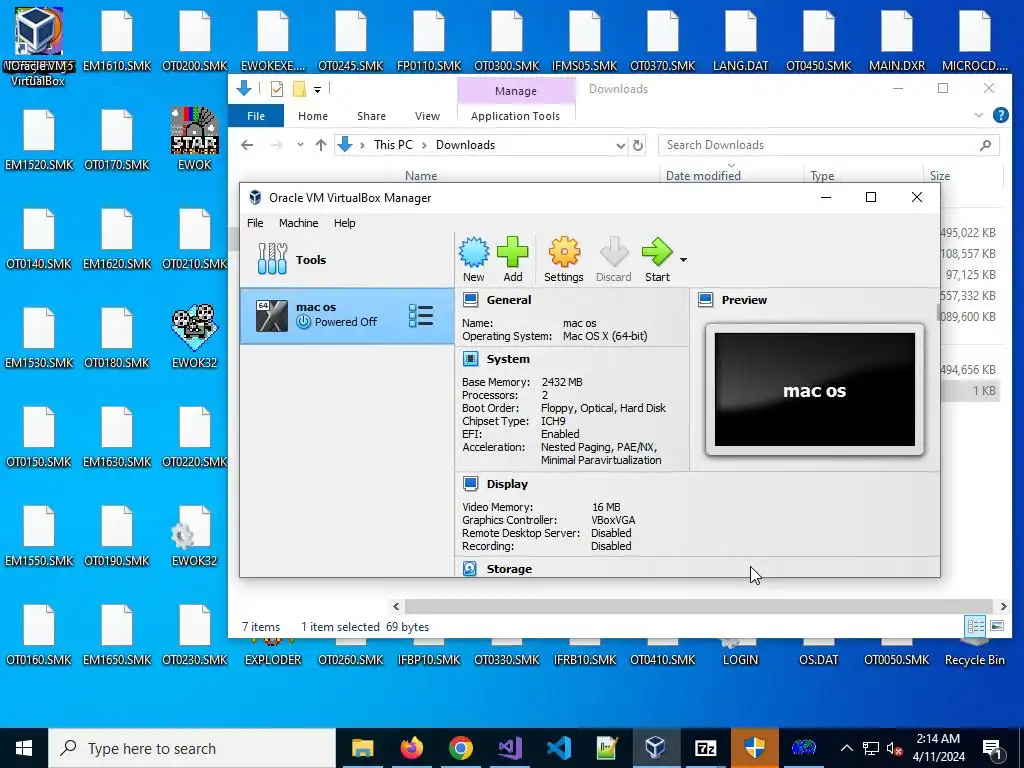
Task: Click the Storage section header
Action: coord(509,569)
